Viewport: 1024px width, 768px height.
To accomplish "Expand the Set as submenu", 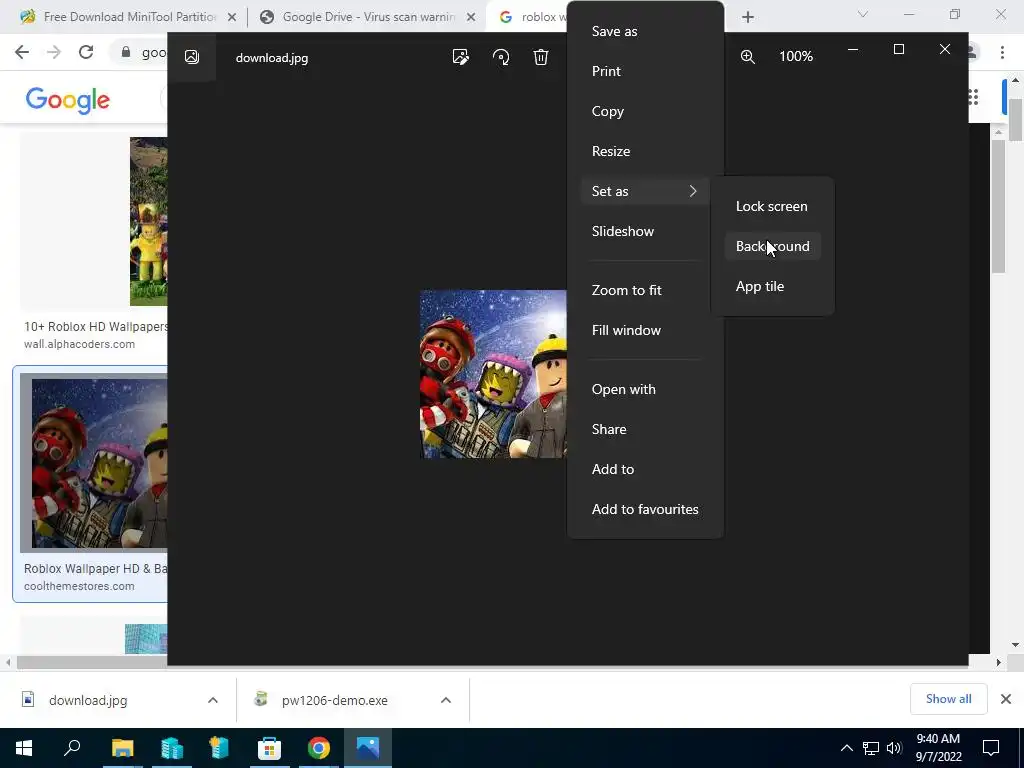I will click(x=645, y=191).
